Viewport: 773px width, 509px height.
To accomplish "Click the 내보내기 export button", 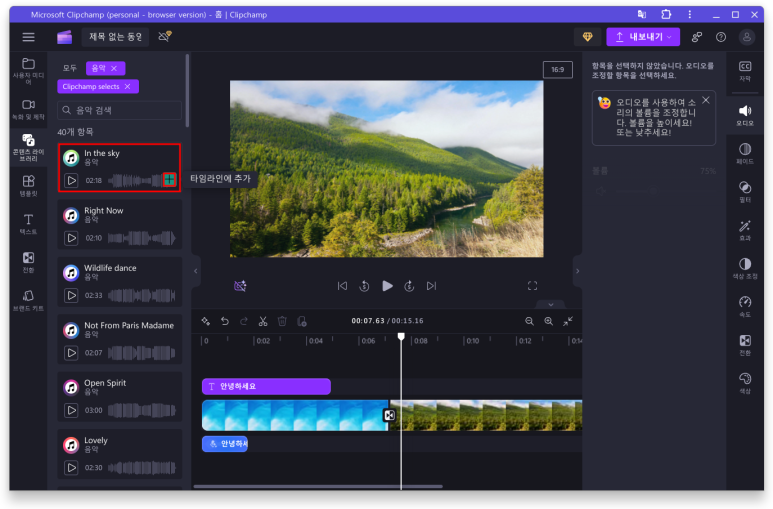I will pyautogui.click(x=643, y=37).
